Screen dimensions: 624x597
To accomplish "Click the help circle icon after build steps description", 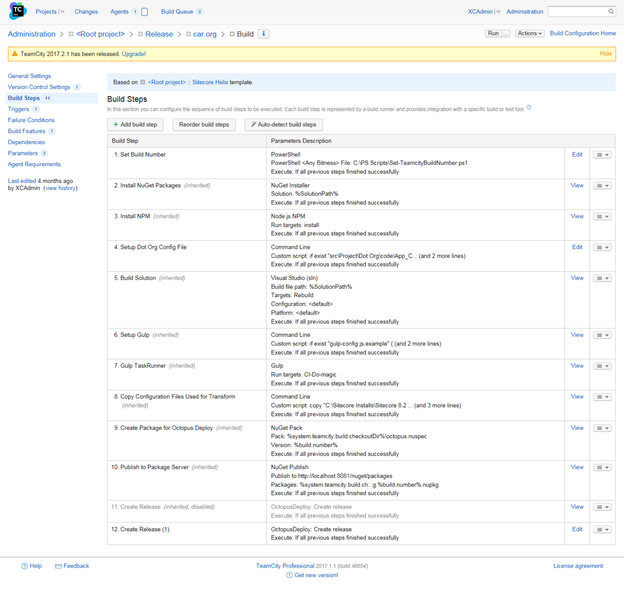I will point(529,107).
